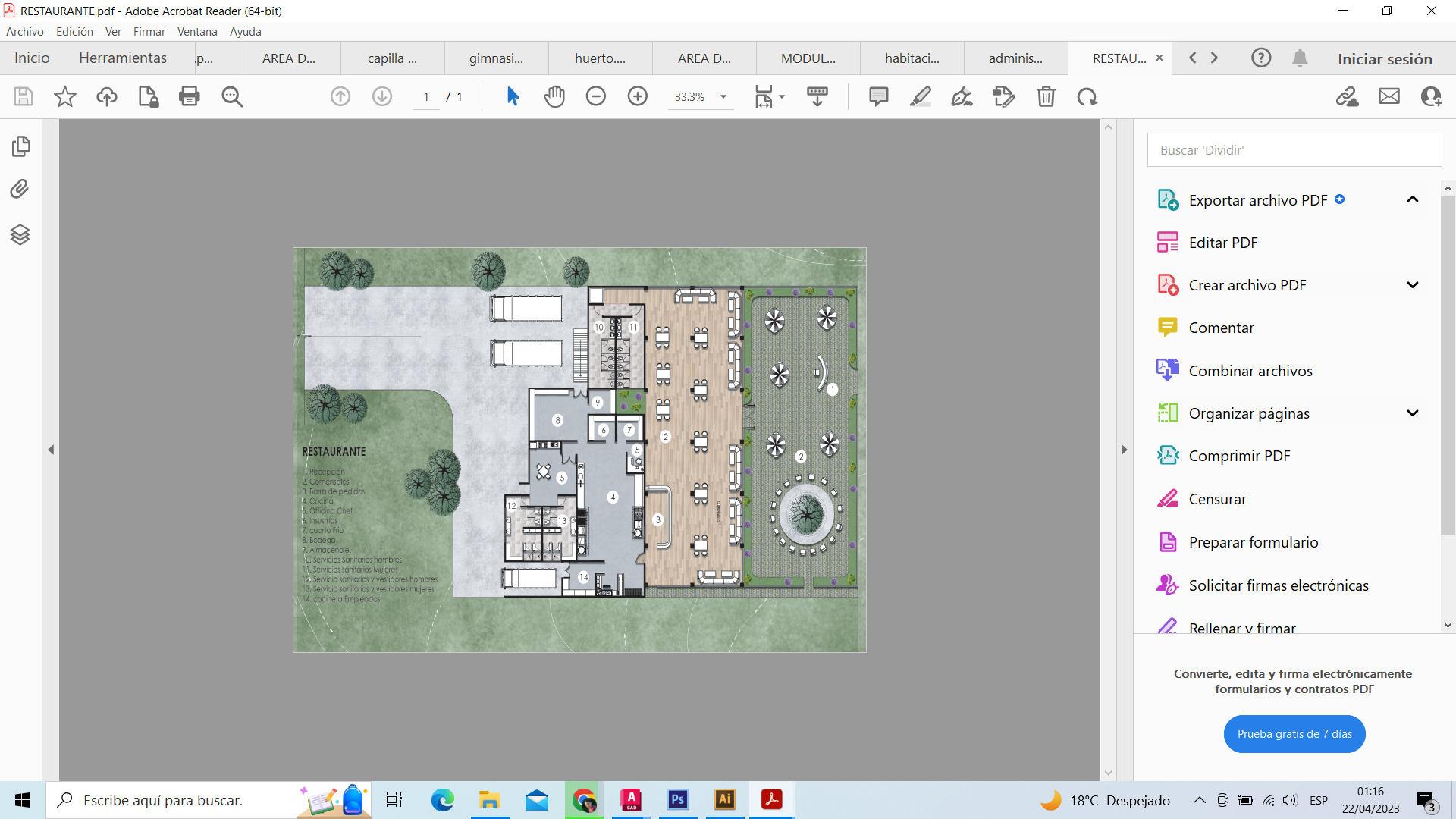Image resolution: width=1456 pixels, height=819 pixels.
Task: Open the attachments paperclip panel
Action: click(20, 189)
